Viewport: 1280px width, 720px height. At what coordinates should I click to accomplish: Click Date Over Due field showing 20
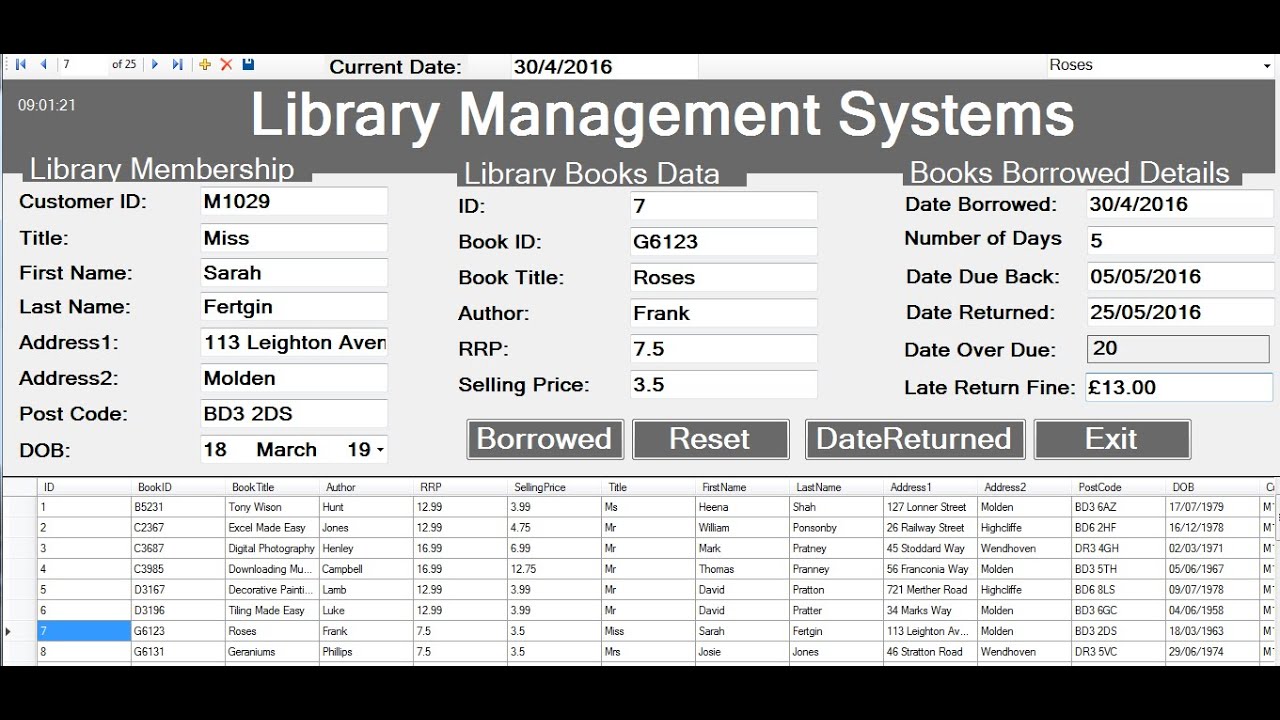pyautogui.click(x=1178, y=349)
